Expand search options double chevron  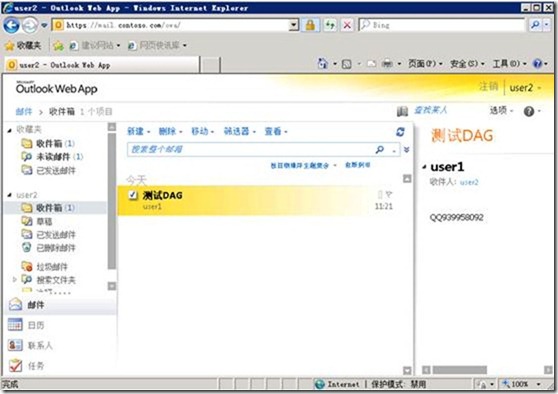click(406, 150)
